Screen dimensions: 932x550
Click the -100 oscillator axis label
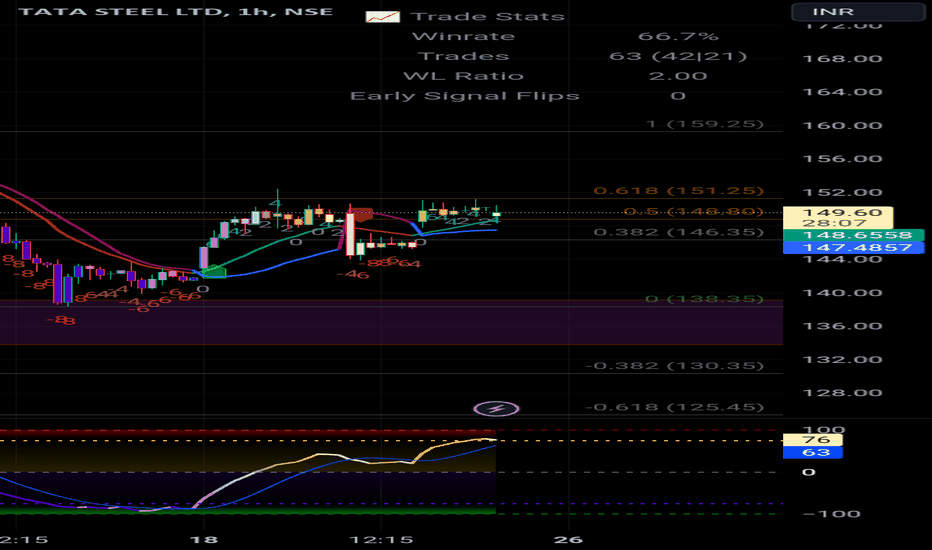[832, 514]
